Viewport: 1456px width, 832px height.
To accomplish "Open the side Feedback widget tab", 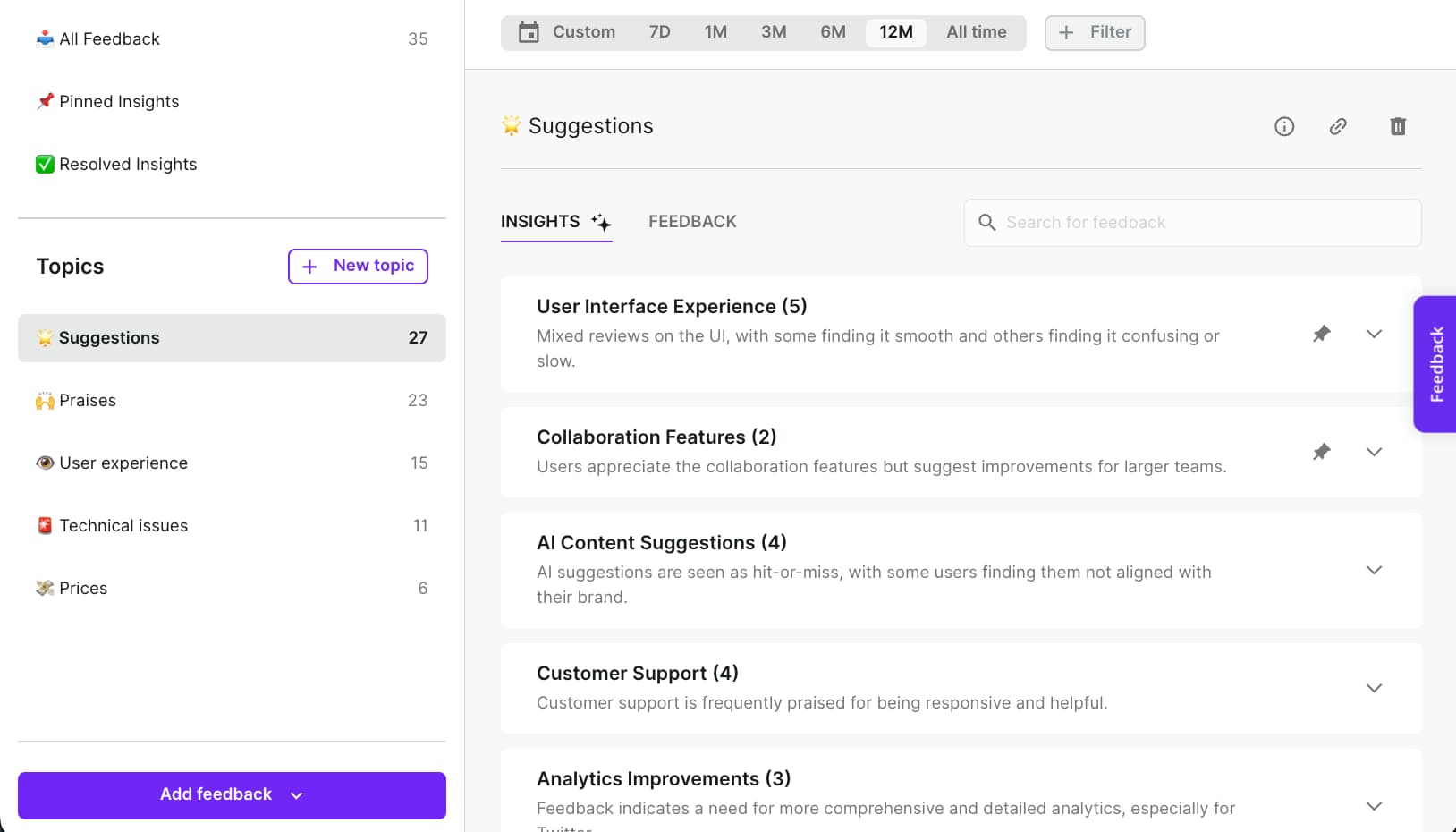I will point(1435,364).
